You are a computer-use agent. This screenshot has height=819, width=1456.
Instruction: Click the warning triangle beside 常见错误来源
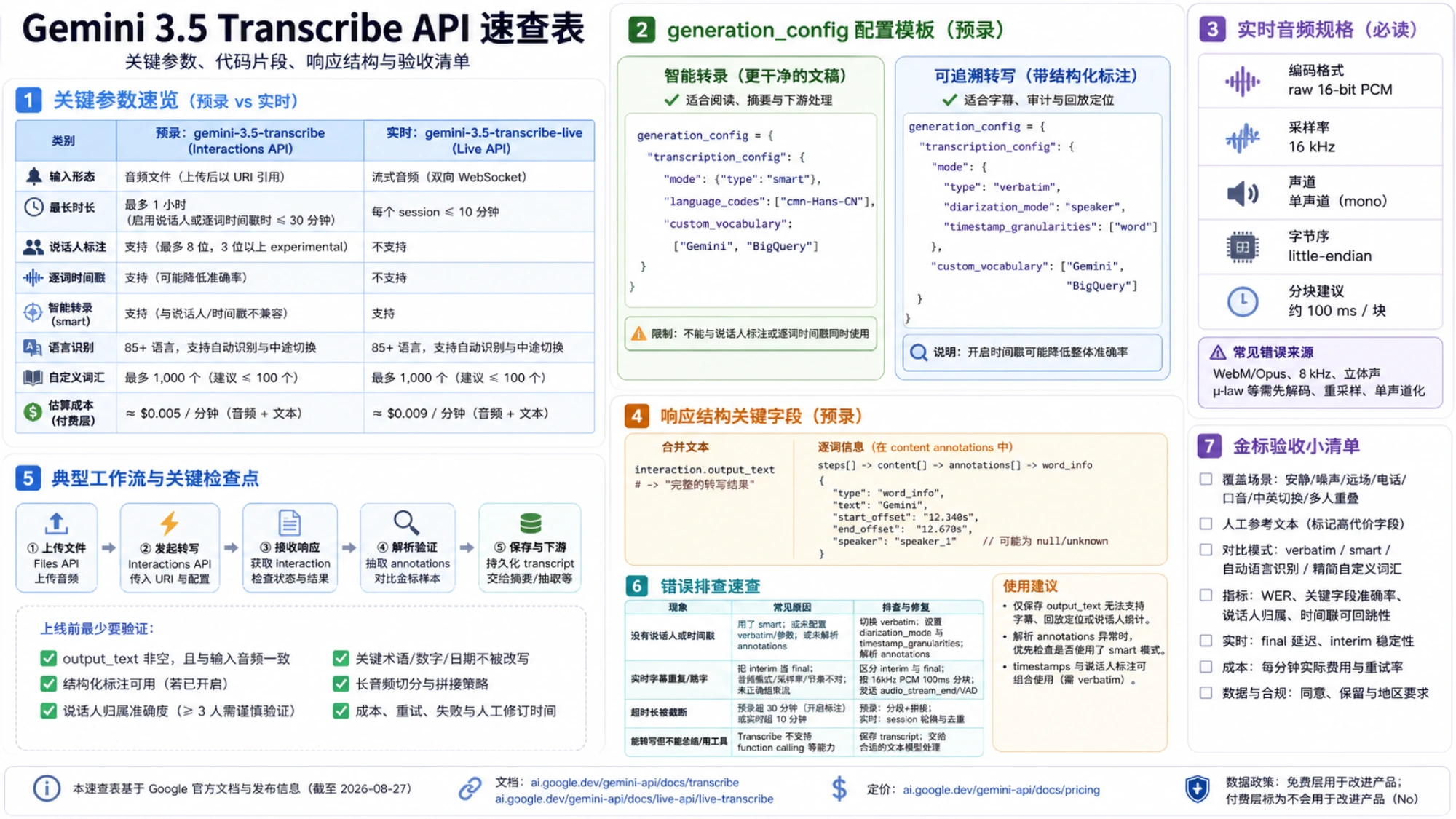click(x=1218, y=352)
